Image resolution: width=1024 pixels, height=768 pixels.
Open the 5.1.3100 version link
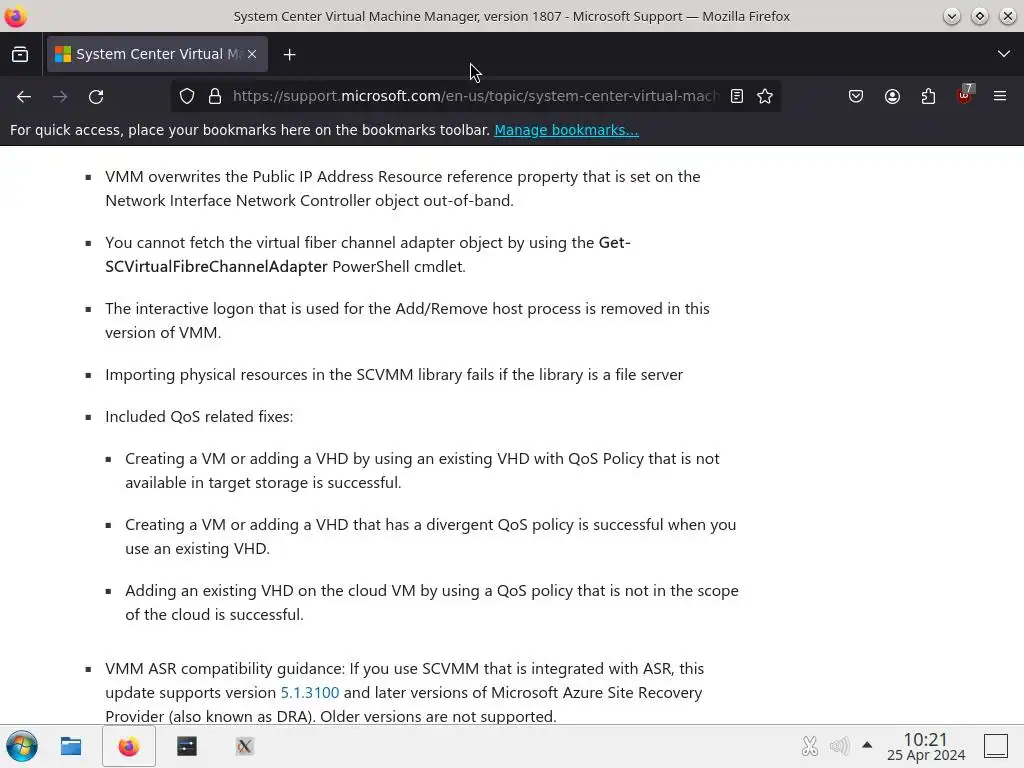coord(310,692)
